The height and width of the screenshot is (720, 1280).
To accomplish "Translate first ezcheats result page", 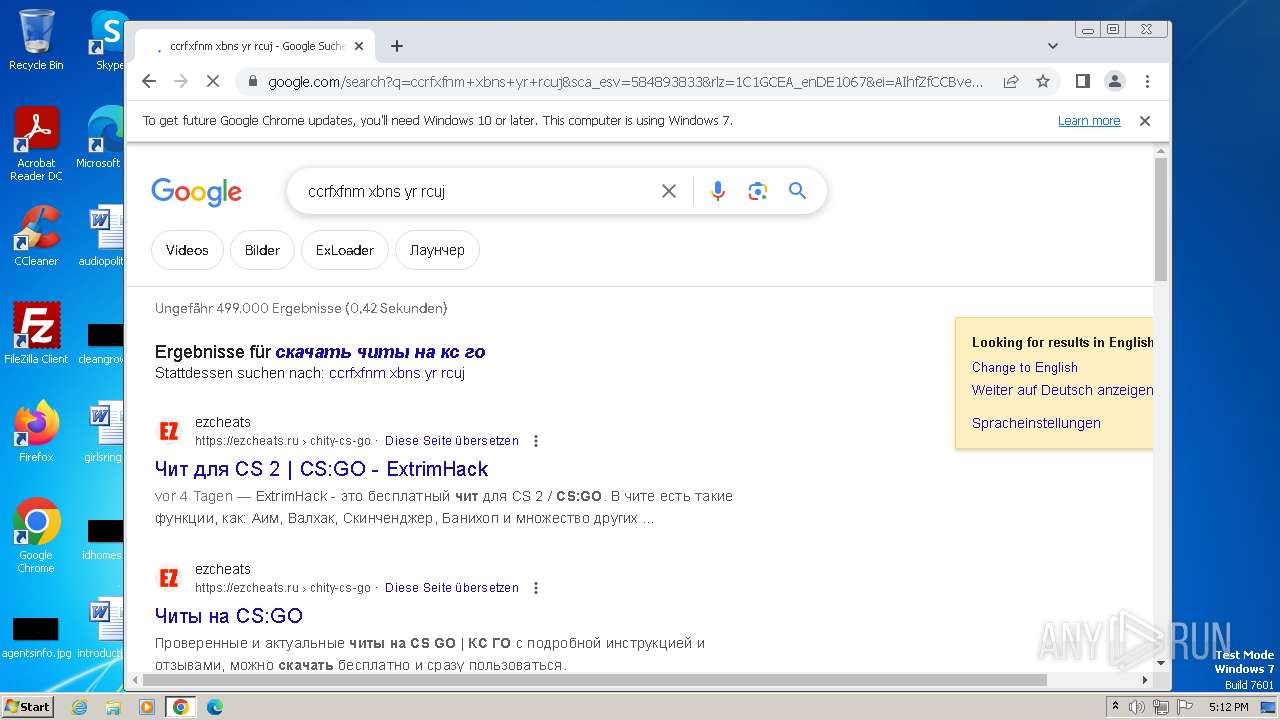I will pyautogui.click(x=452, y=441).
